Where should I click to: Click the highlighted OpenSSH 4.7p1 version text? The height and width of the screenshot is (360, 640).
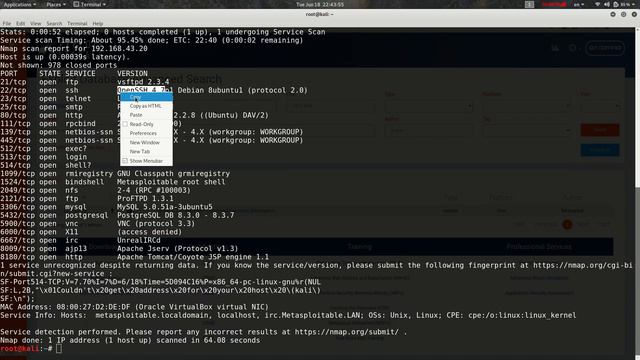(x=145, y=90)
